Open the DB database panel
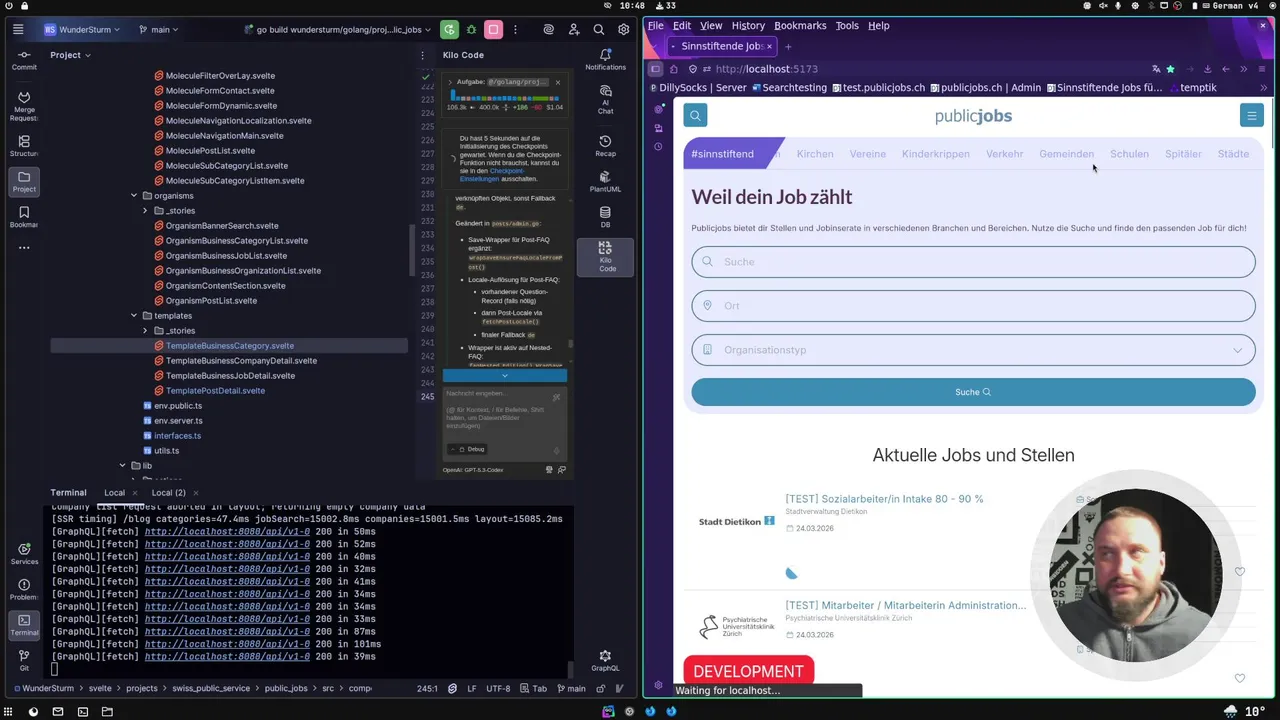The image size is (1280, 720). 605,217
